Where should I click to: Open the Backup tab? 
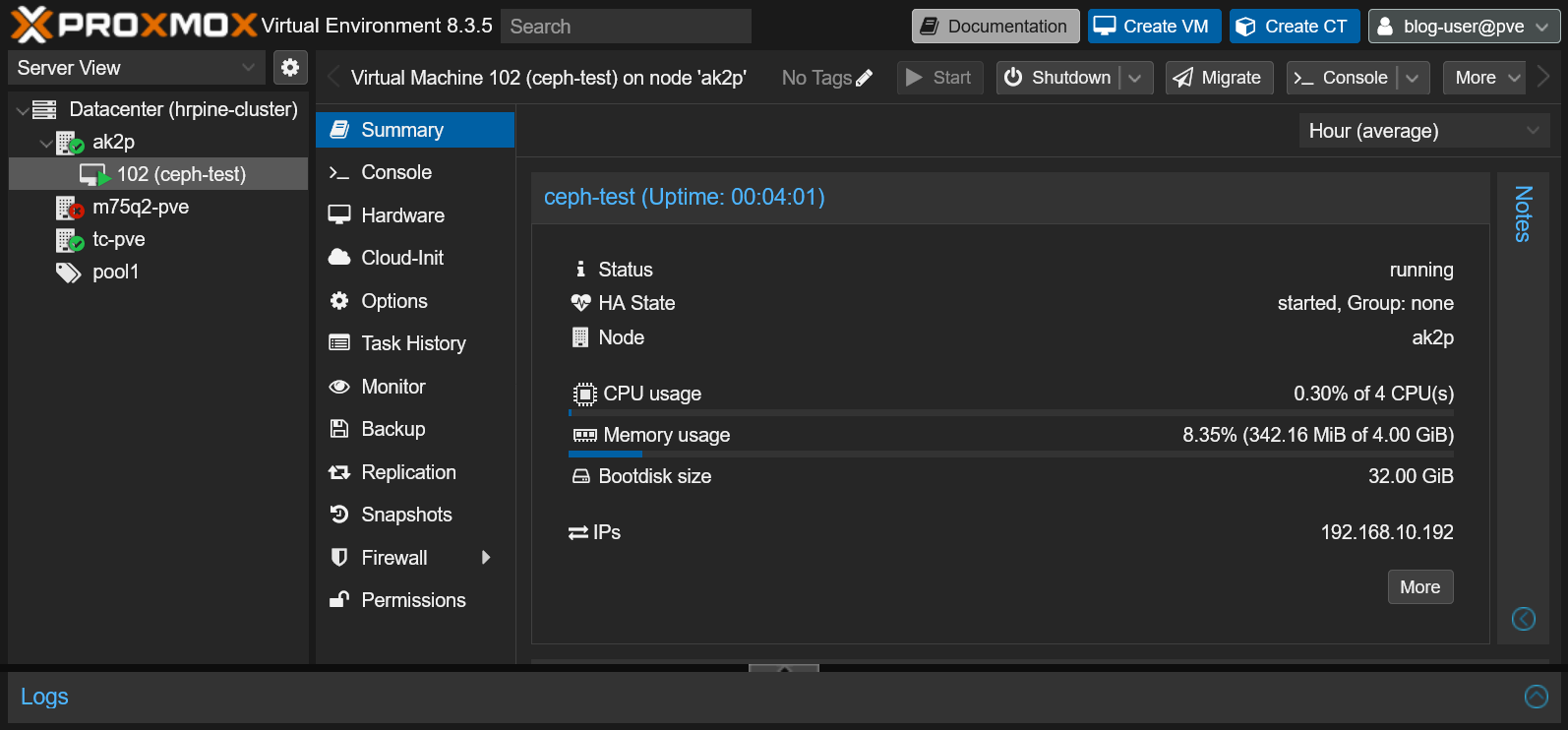(x=415, y=429)
